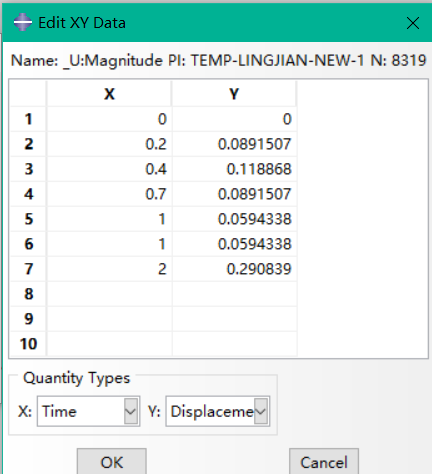Select row header 10
The width and height of the screenshot is (432, 474).
[28, 344]
